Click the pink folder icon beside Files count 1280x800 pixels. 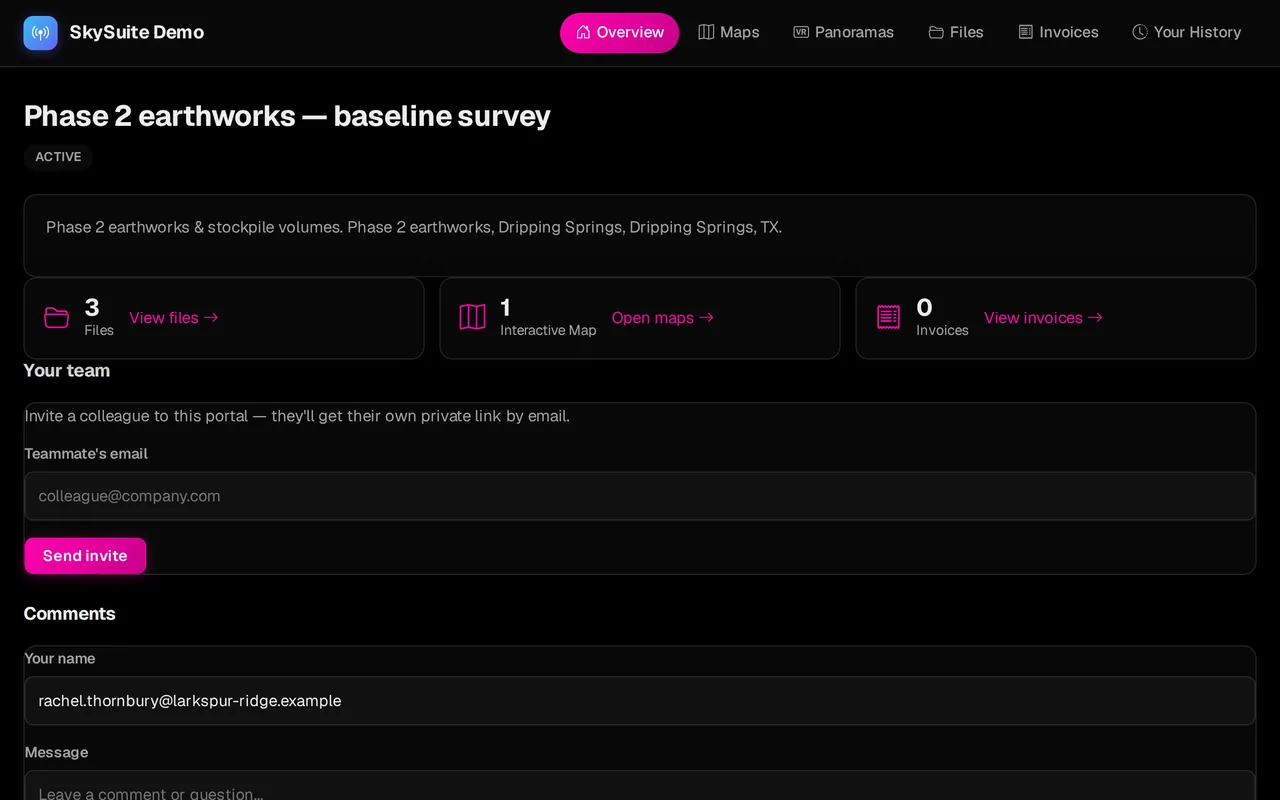tap(57, 318)
